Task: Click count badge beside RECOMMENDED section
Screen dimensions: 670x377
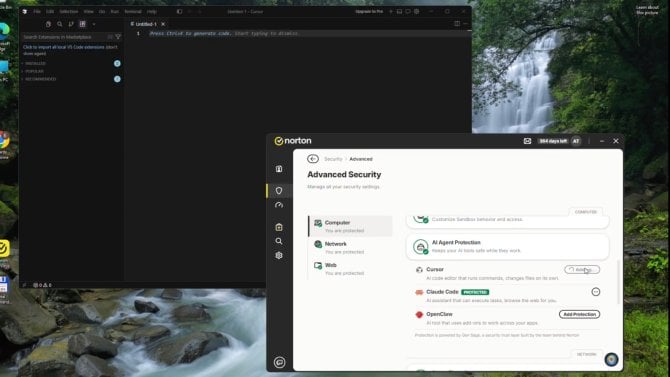Action: point(117,79)
